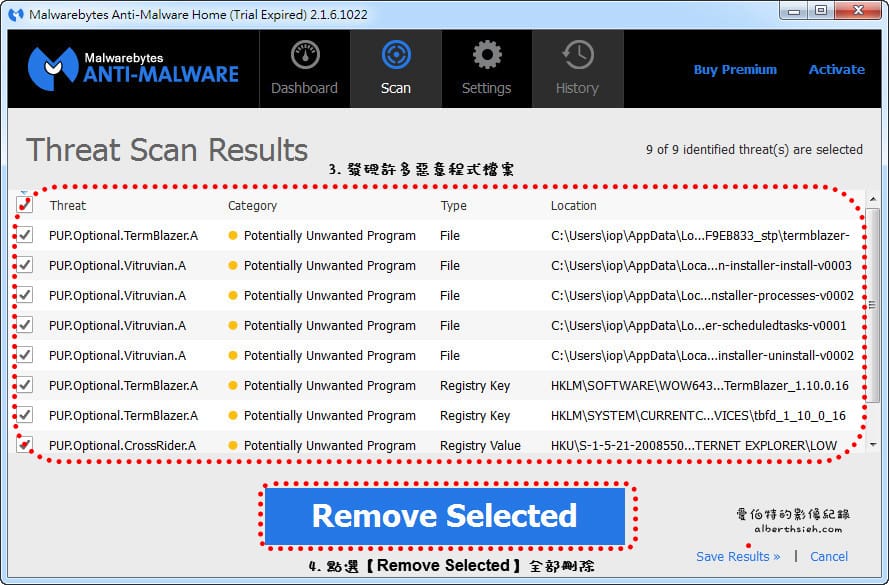
Task: Toggle the select-all checkbox in header
Action: click(24, 205)
